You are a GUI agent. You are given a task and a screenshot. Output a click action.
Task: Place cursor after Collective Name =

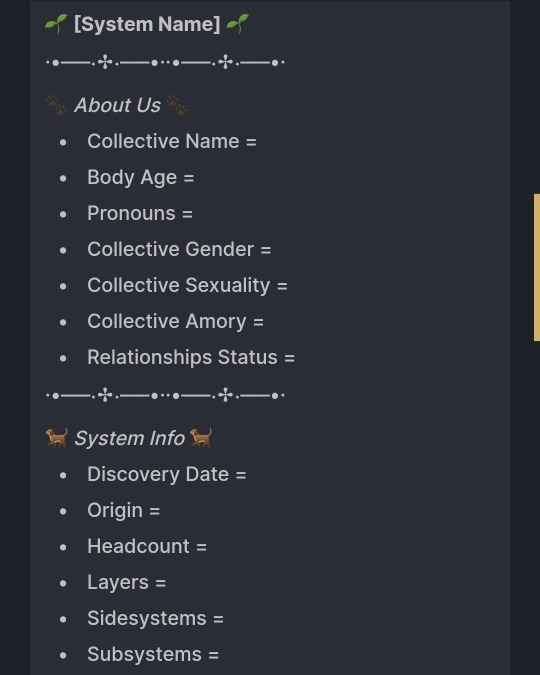coord(258,141)
